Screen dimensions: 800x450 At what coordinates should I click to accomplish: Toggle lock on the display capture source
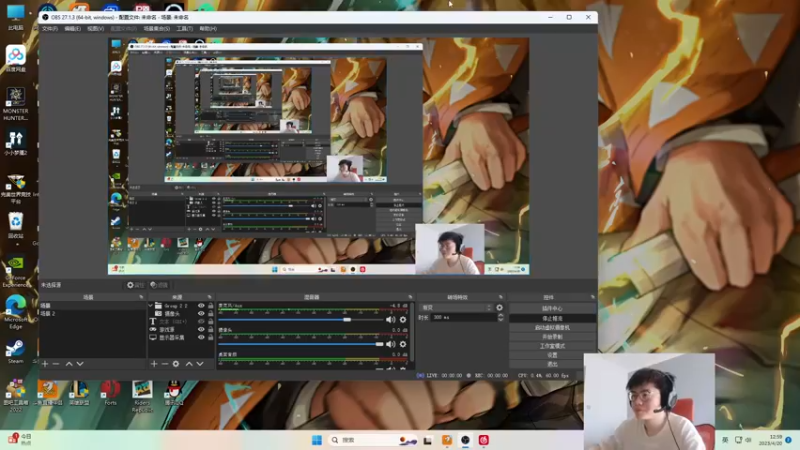pos(210,337)
